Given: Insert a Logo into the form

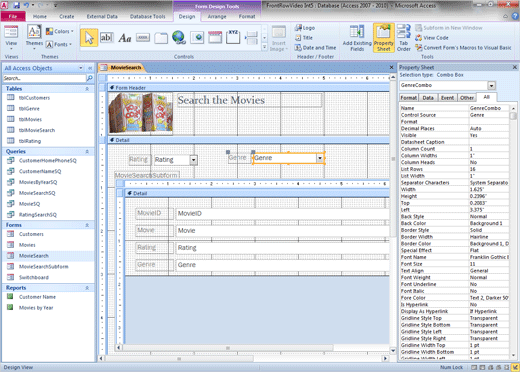Looking at the screenshot, I should (x=305, y=28).
